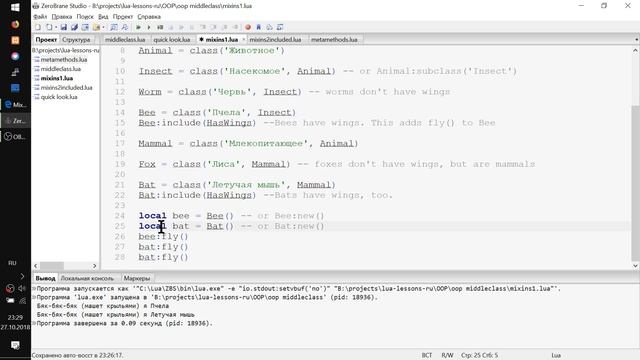
Task: Click the project tree horizontal scrollbar thumb
Action: pos(52,266)
